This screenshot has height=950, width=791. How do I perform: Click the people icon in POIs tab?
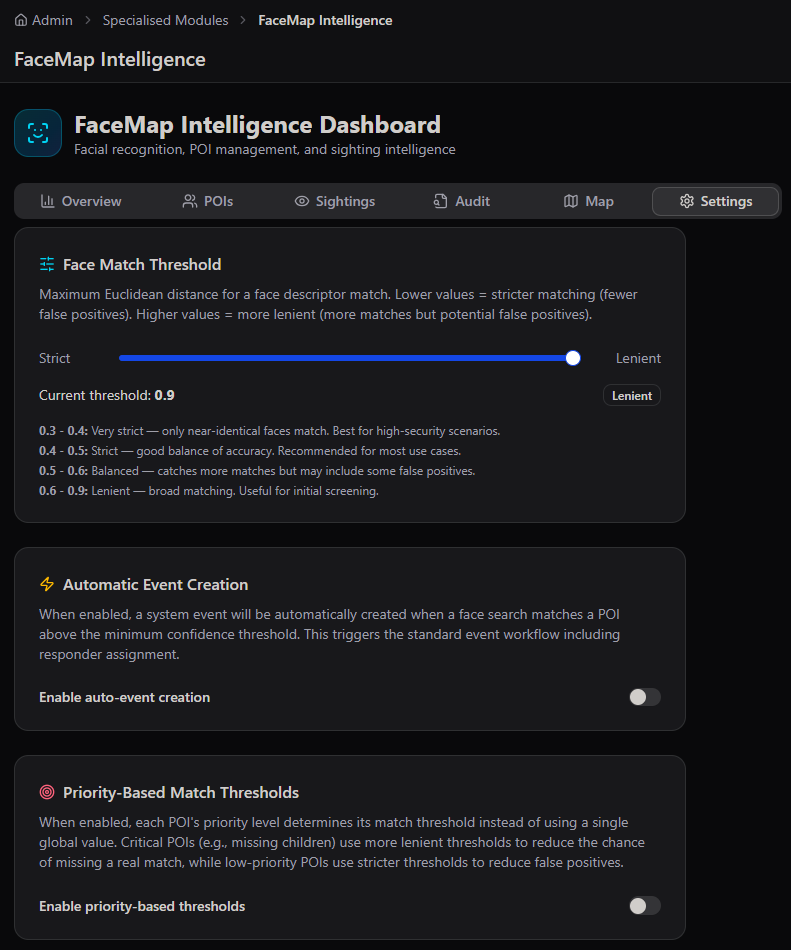tap(190, 201)
